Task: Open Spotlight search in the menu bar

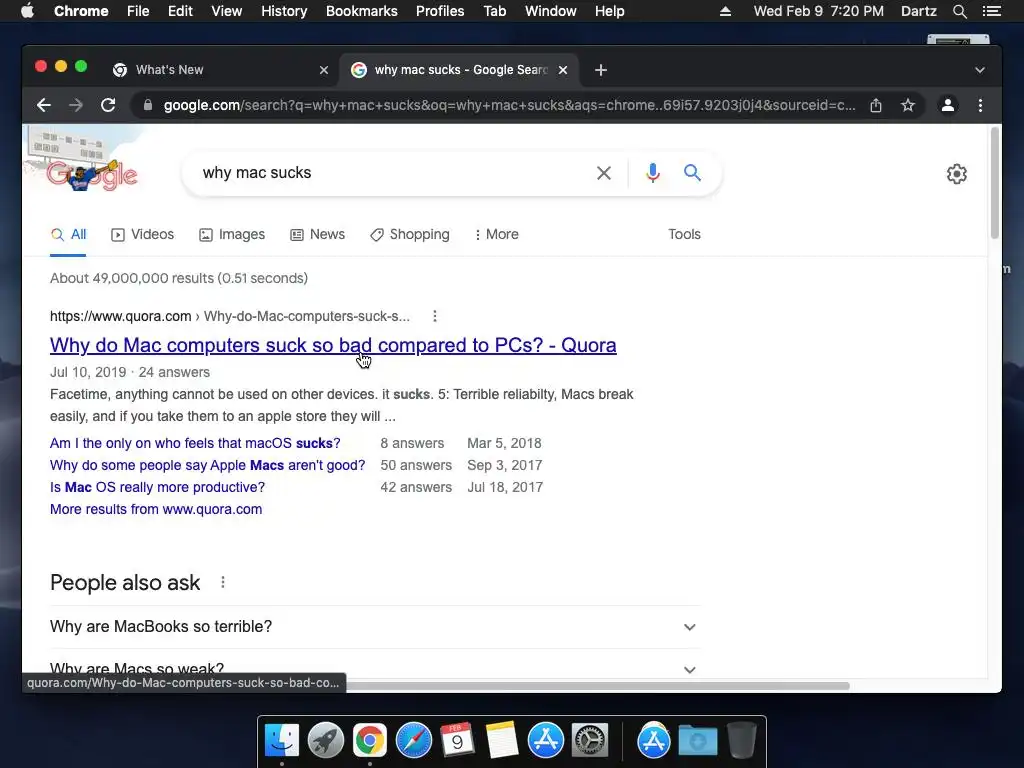Action: coord(959,11)
